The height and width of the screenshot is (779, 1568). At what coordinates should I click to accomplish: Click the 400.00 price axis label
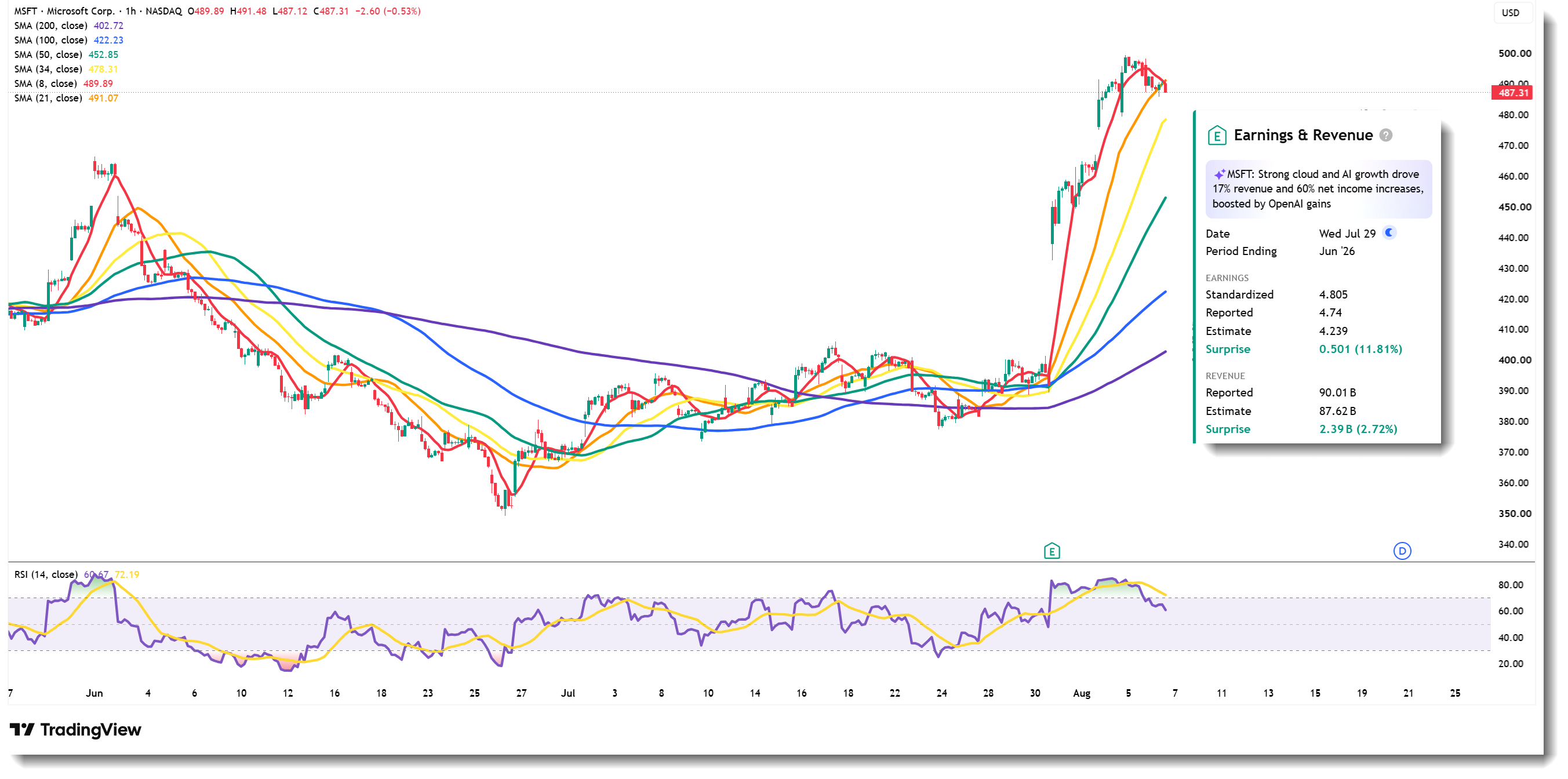pos(1515,360)
